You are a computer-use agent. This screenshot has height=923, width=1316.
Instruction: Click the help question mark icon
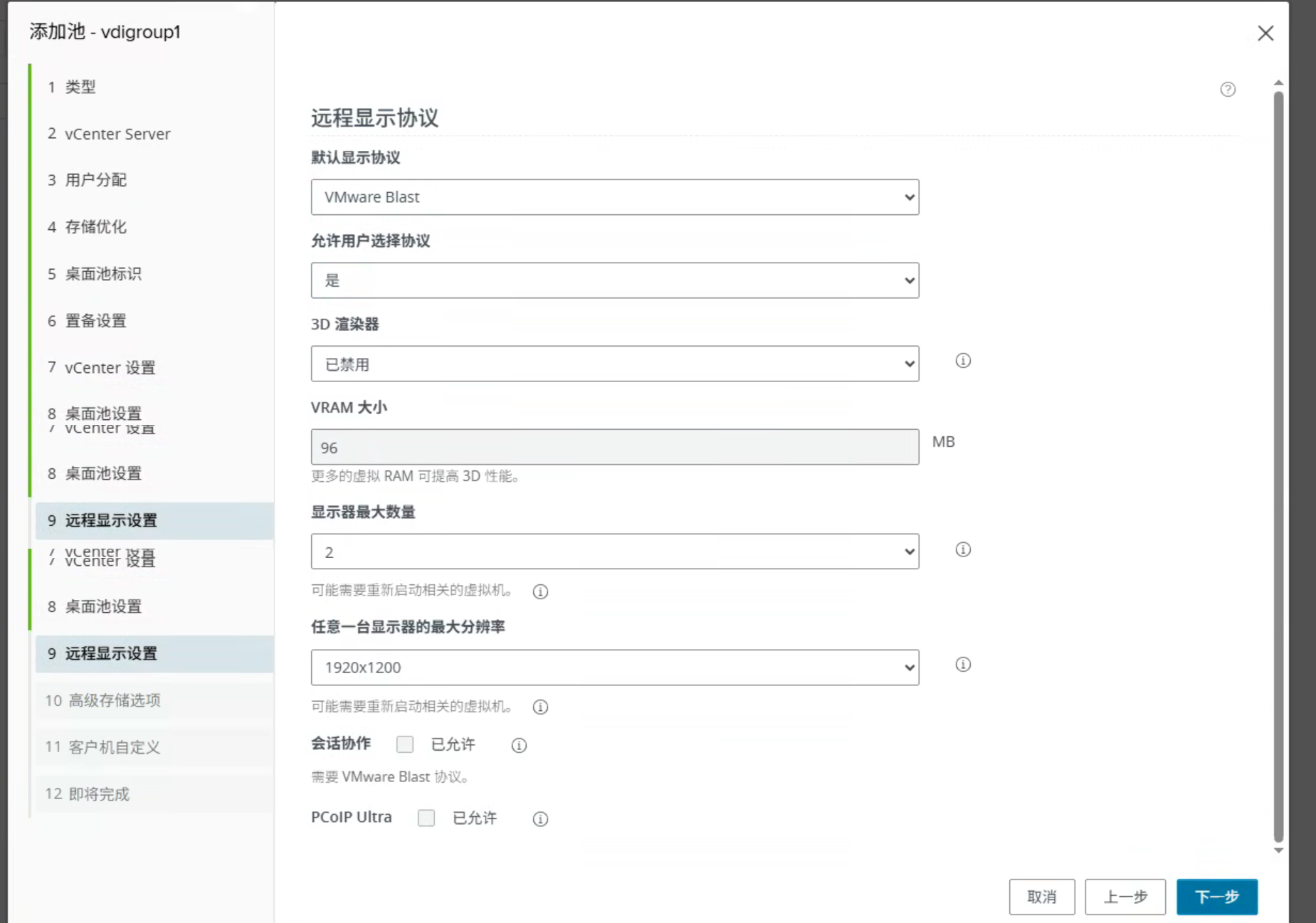tap(1228, 89)
